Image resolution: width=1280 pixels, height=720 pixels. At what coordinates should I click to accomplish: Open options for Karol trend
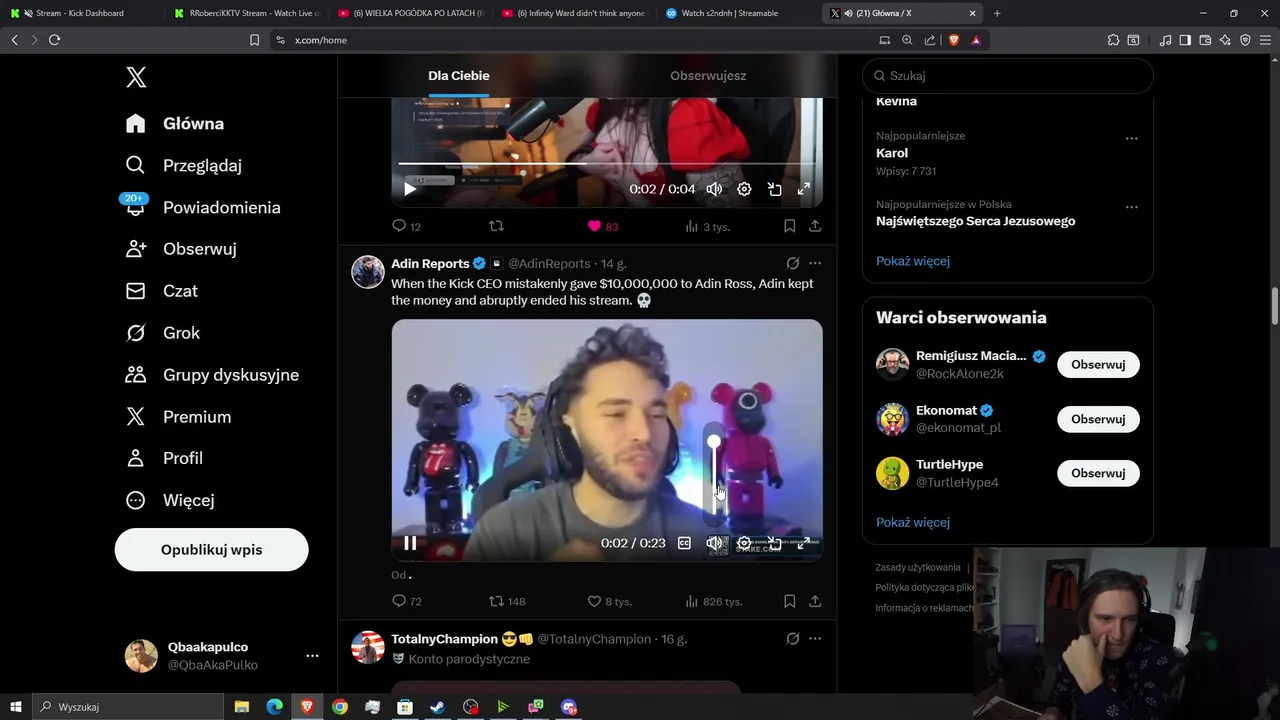pos(1131,139)
